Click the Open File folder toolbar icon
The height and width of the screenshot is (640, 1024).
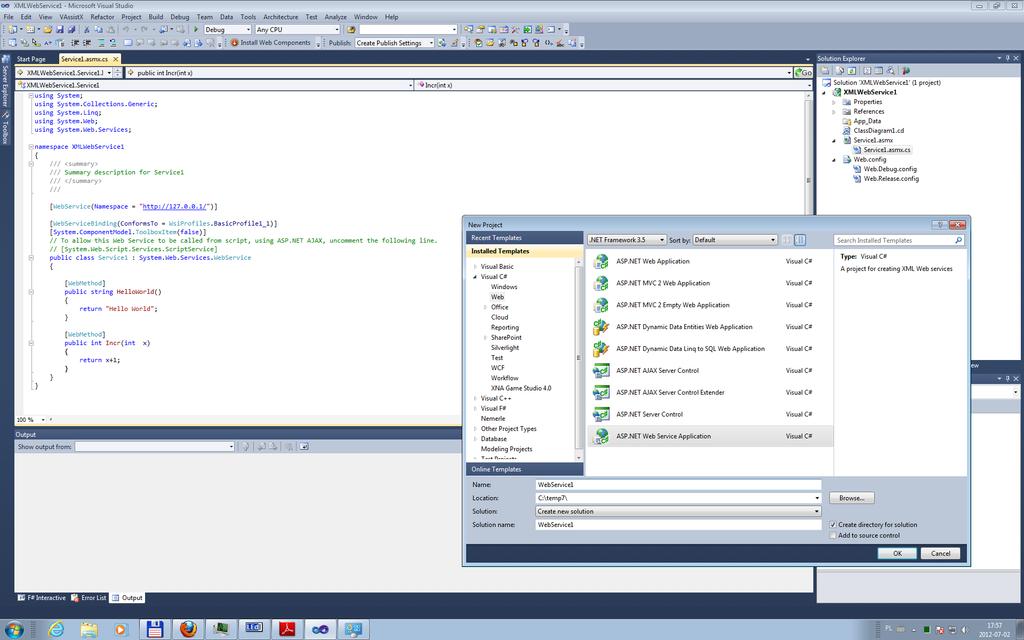click(48, 29)
